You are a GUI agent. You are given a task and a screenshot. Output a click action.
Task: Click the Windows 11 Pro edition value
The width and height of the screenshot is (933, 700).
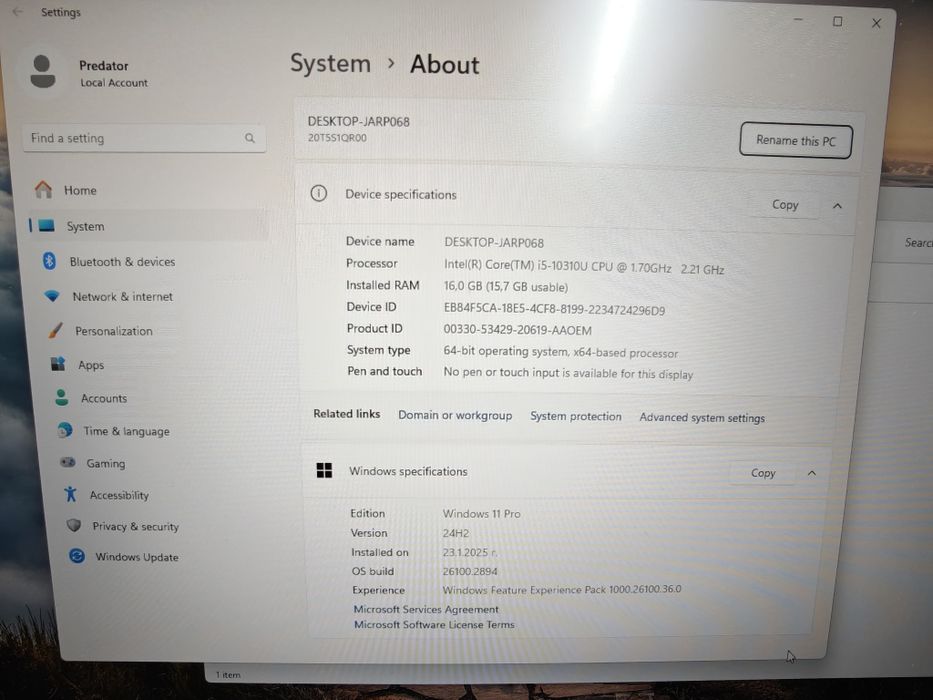point(481,513)
